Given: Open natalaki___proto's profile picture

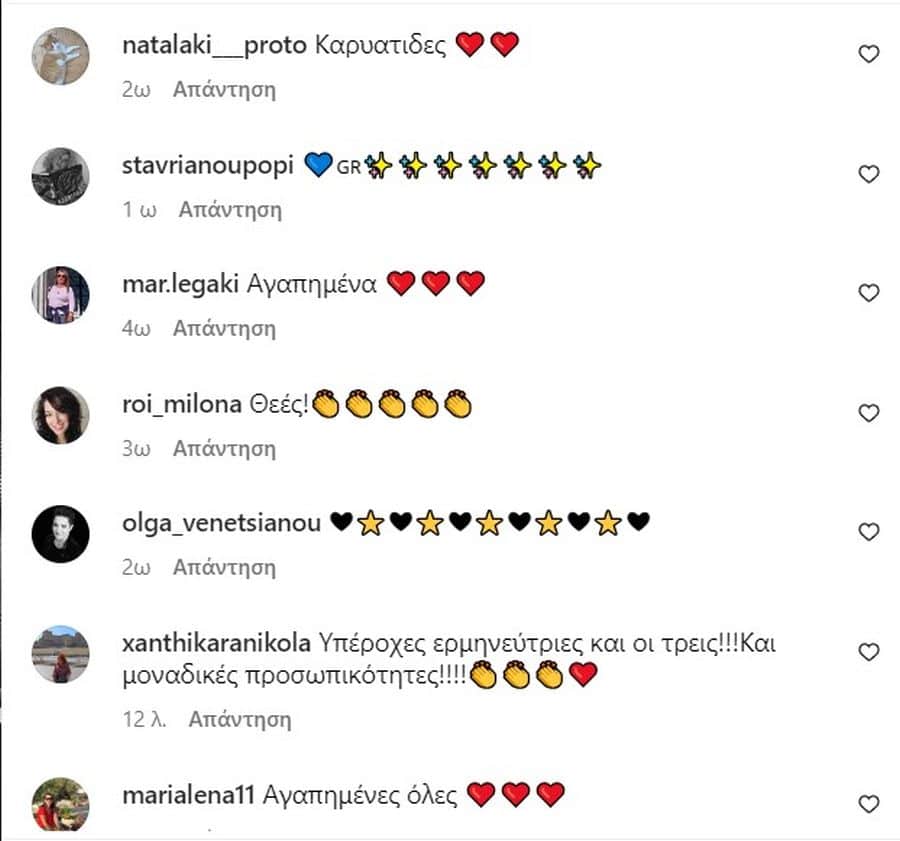Looking at the screenshot, I should click(60, 56).
